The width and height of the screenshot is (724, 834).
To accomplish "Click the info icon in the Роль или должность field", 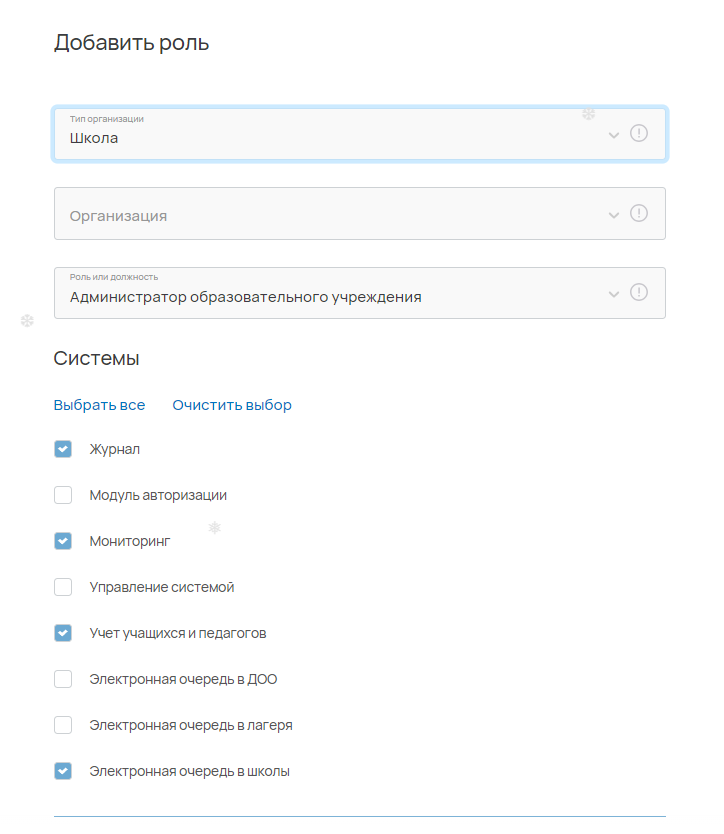I will pyautogui.click(x=638, y=292).
